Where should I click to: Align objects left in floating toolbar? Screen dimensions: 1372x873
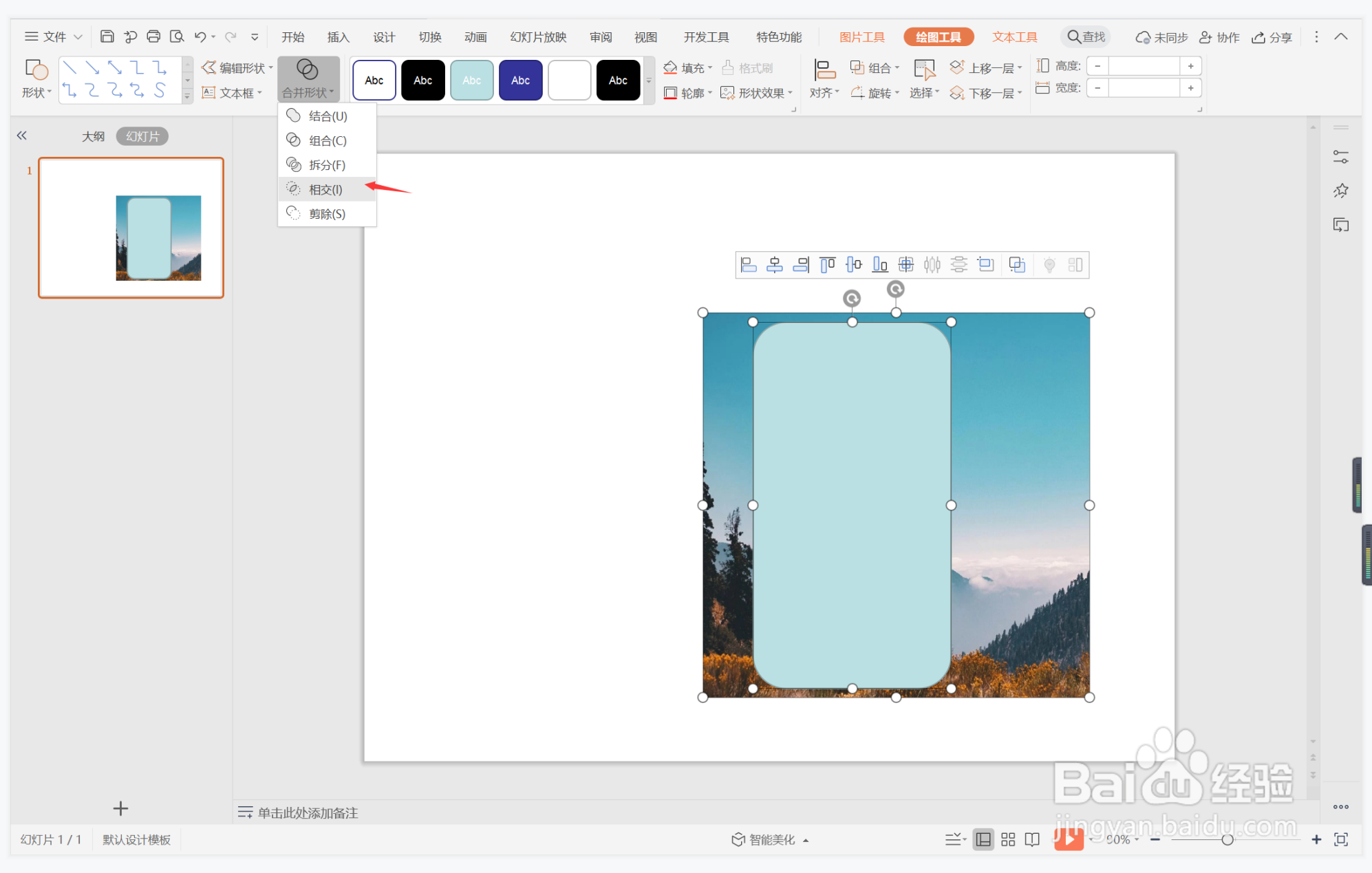[x=749, y=265]
